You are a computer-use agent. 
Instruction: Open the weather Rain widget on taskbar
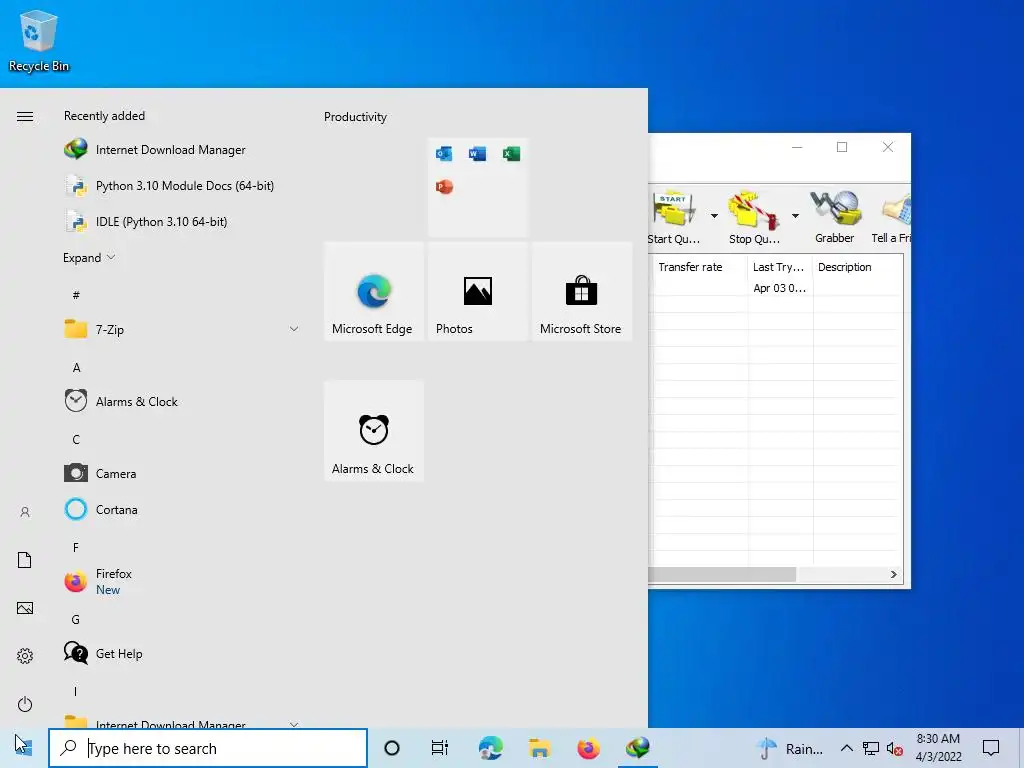tap(789, 748)
